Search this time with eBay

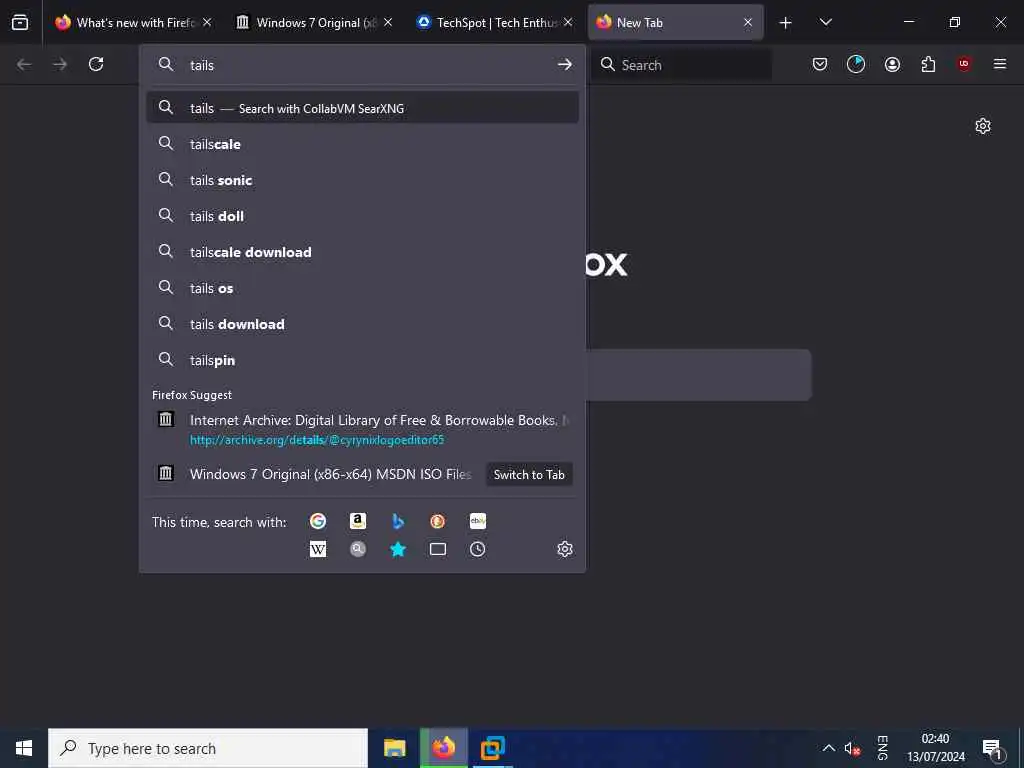[x=477, y=520]
